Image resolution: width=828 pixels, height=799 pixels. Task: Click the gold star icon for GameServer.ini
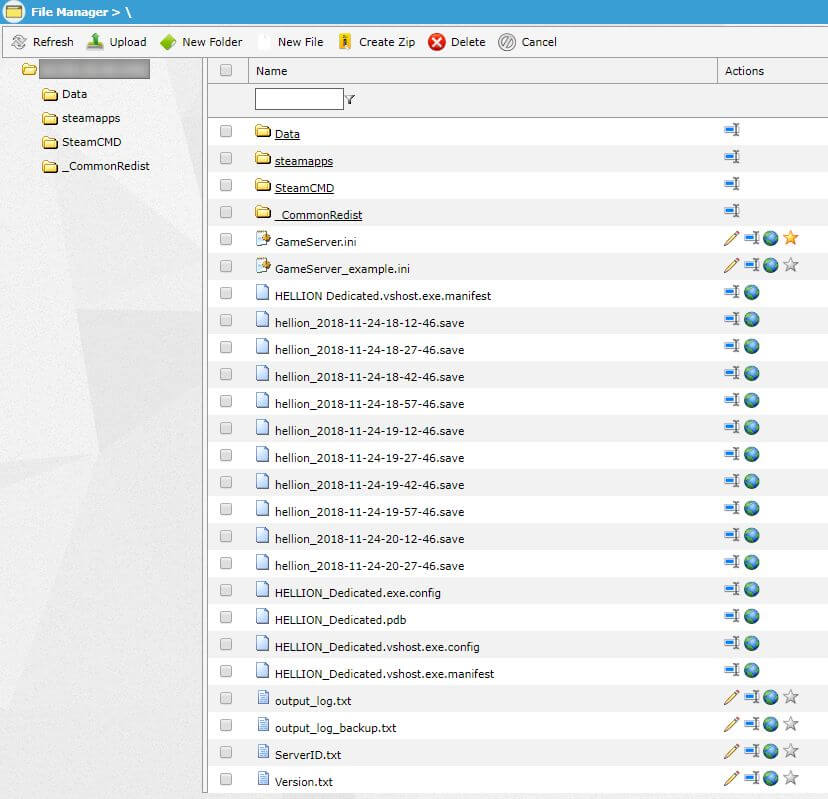tap(791, 238)
